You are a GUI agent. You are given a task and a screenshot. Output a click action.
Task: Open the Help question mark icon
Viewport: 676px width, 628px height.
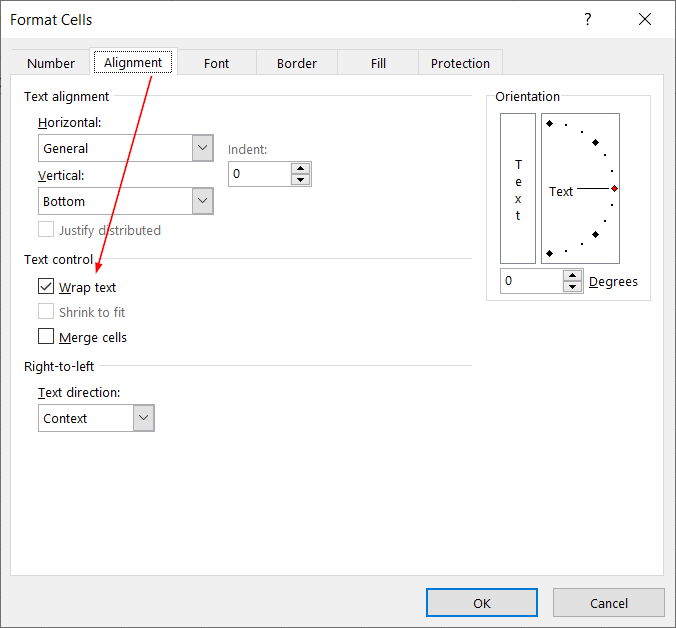588,19
